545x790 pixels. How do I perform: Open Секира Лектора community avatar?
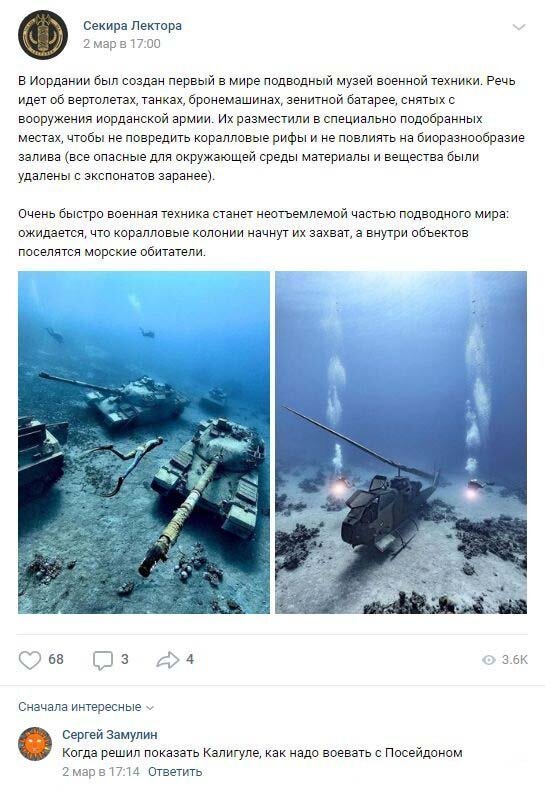(43, 35)
